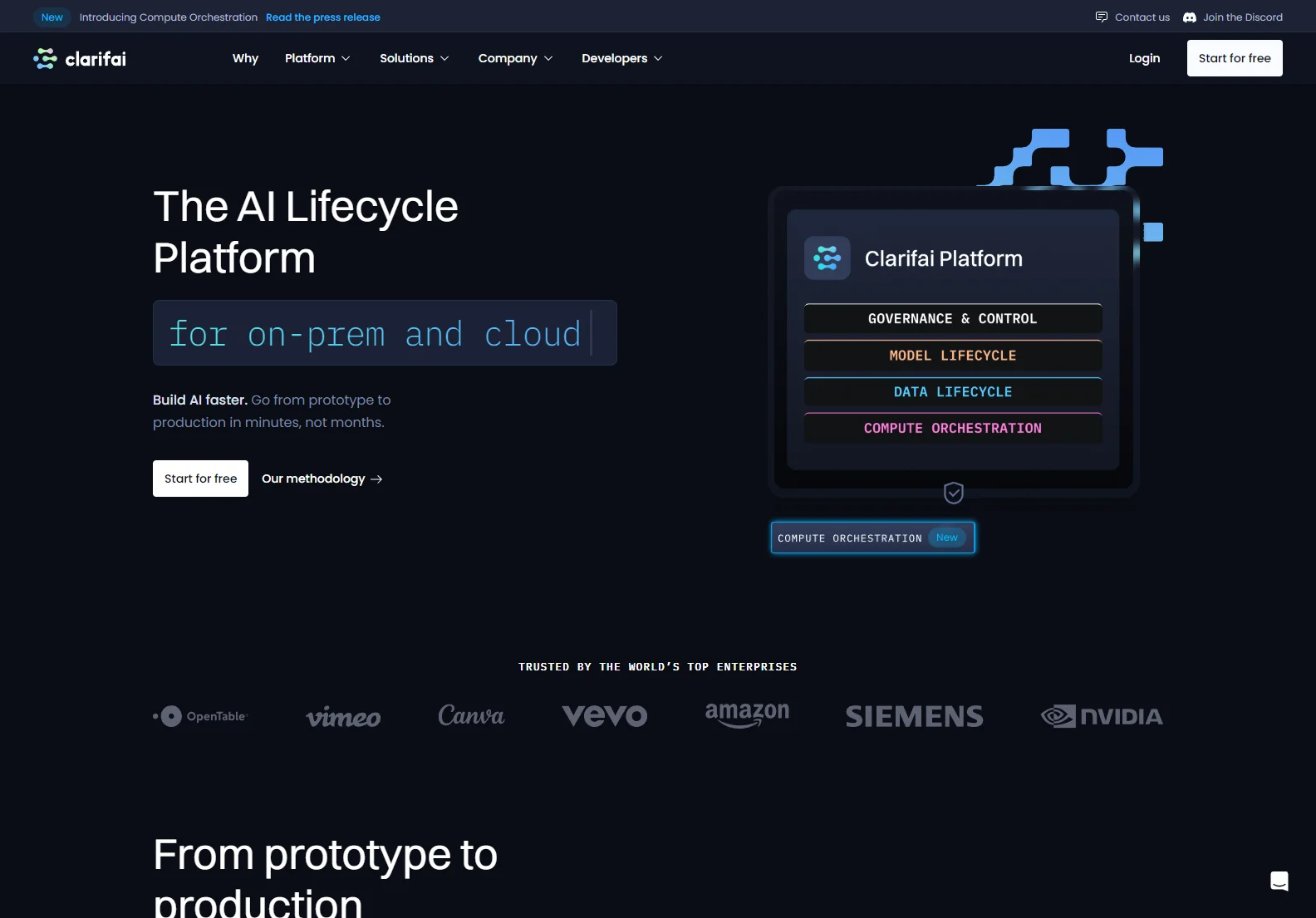Click Join the Discord link
This screenshot has height=918, width=1316.
coord(1233,17)
